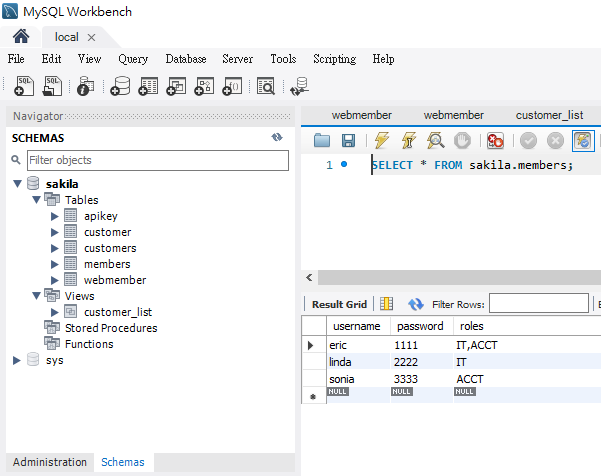Open the Scripting menu

[334, 59]
